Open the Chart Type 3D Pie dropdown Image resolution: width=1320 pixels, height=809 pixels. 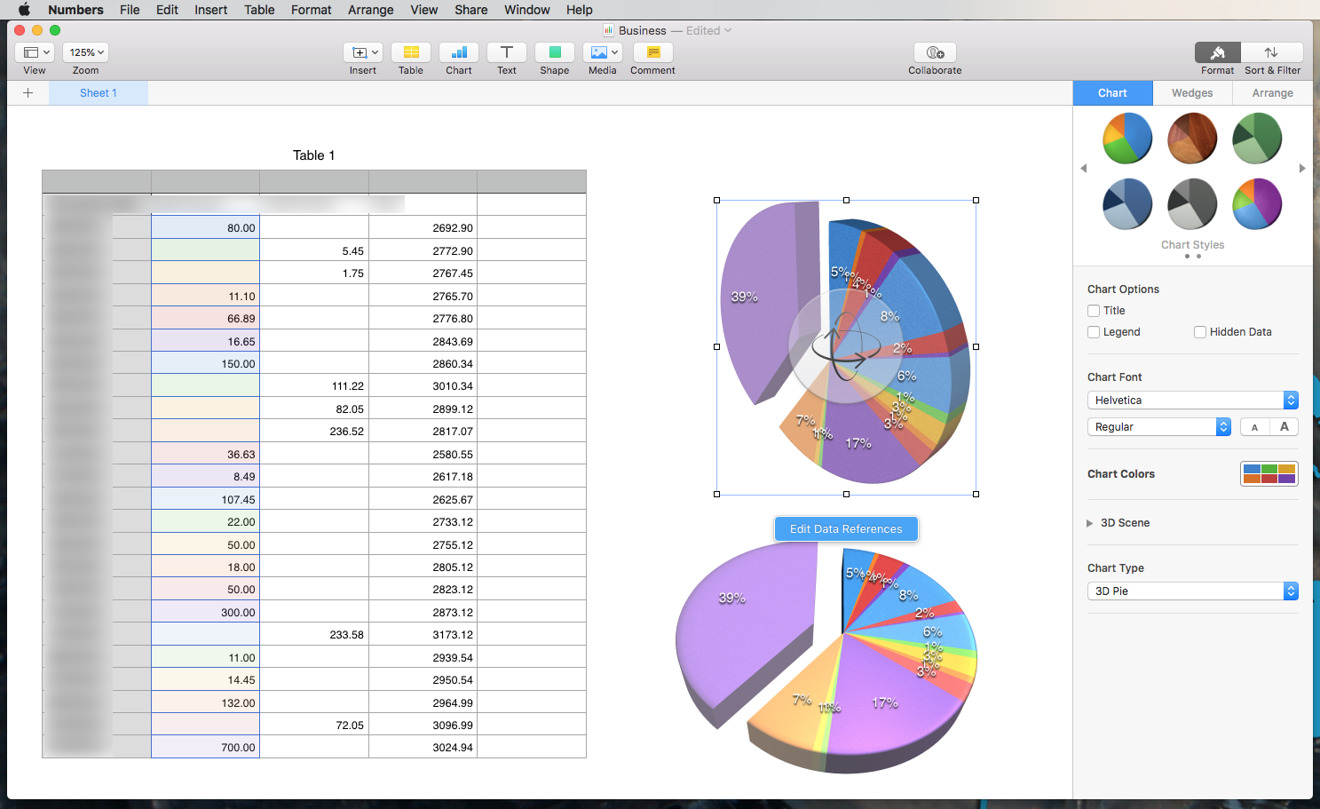(x=1192, y=590)
